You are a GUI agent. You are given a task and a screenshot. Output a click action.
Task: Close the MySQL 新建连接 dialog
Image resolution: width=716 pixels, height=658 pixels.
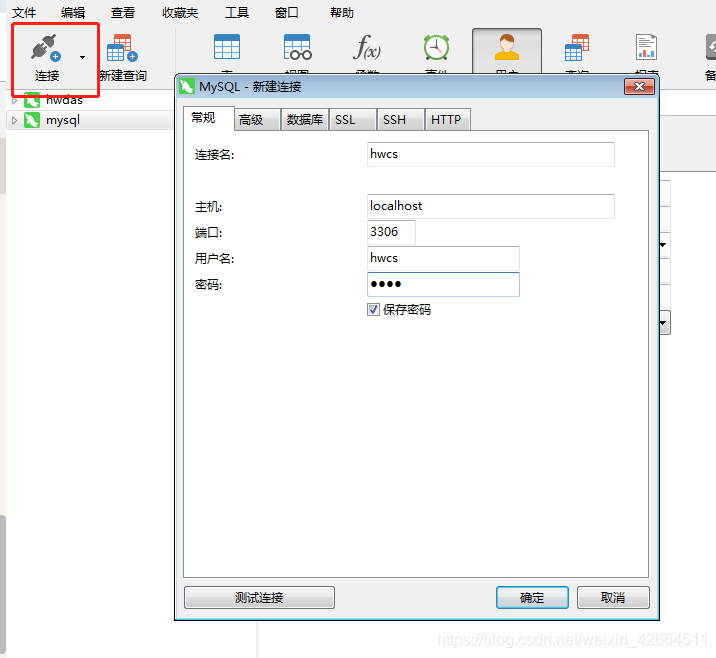(x=639, y=86)
